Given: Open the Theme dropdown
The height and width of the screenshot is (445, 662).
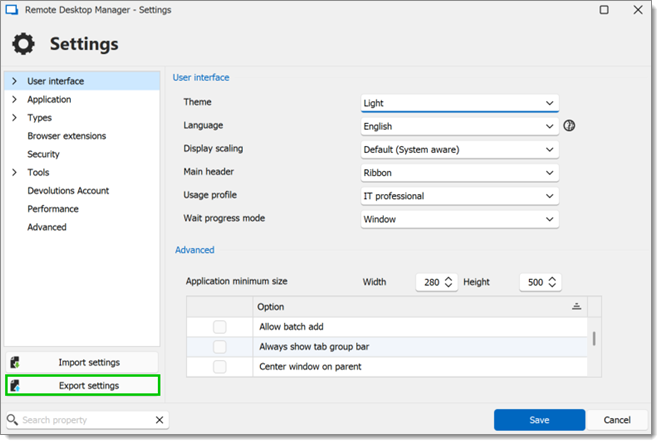Looking at the screenshot, I should pos(460,103).
